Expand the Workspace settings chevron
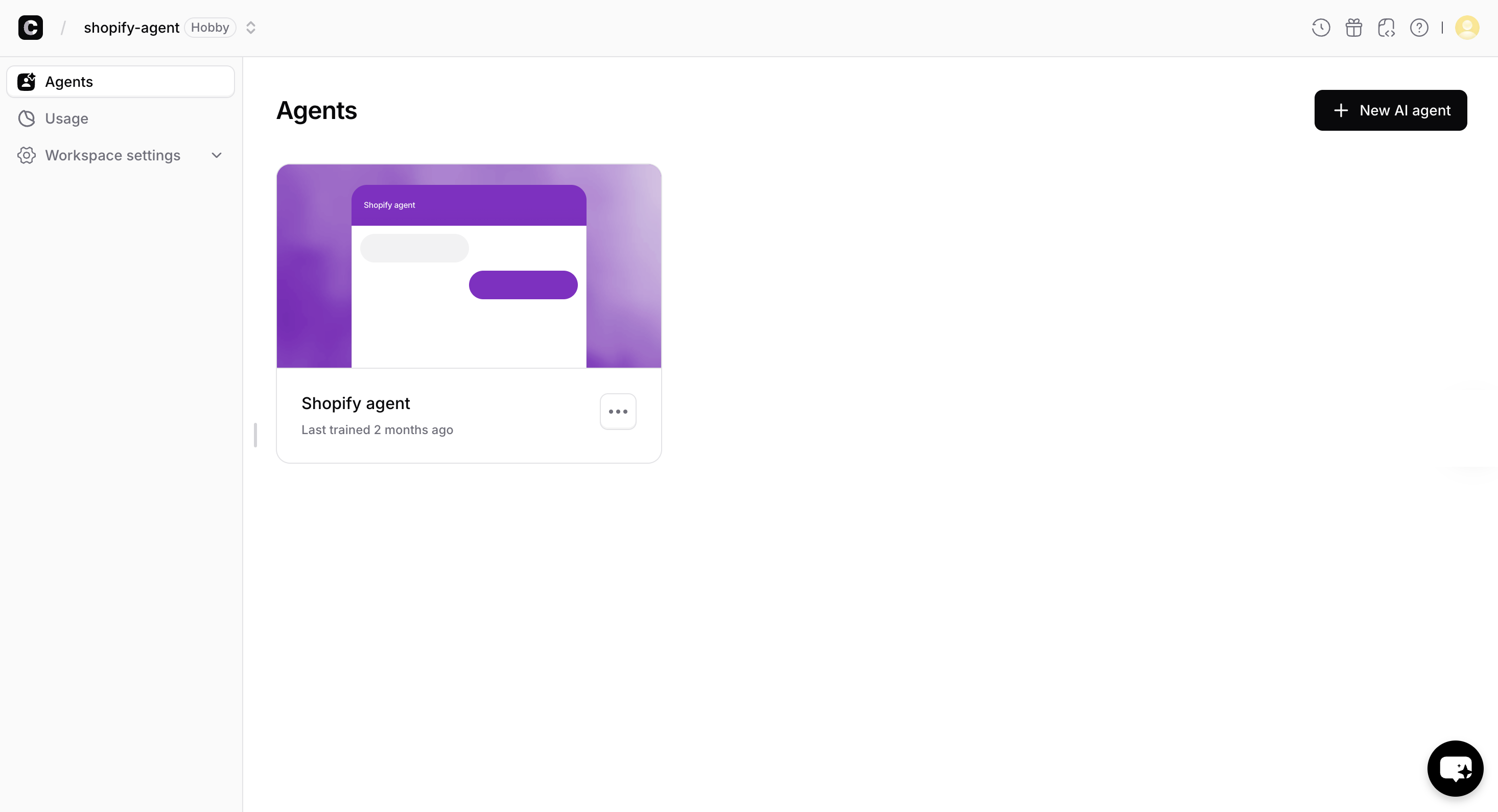Image resolution: width=1498 pixels, height=812 pixels. pos(216,155)
